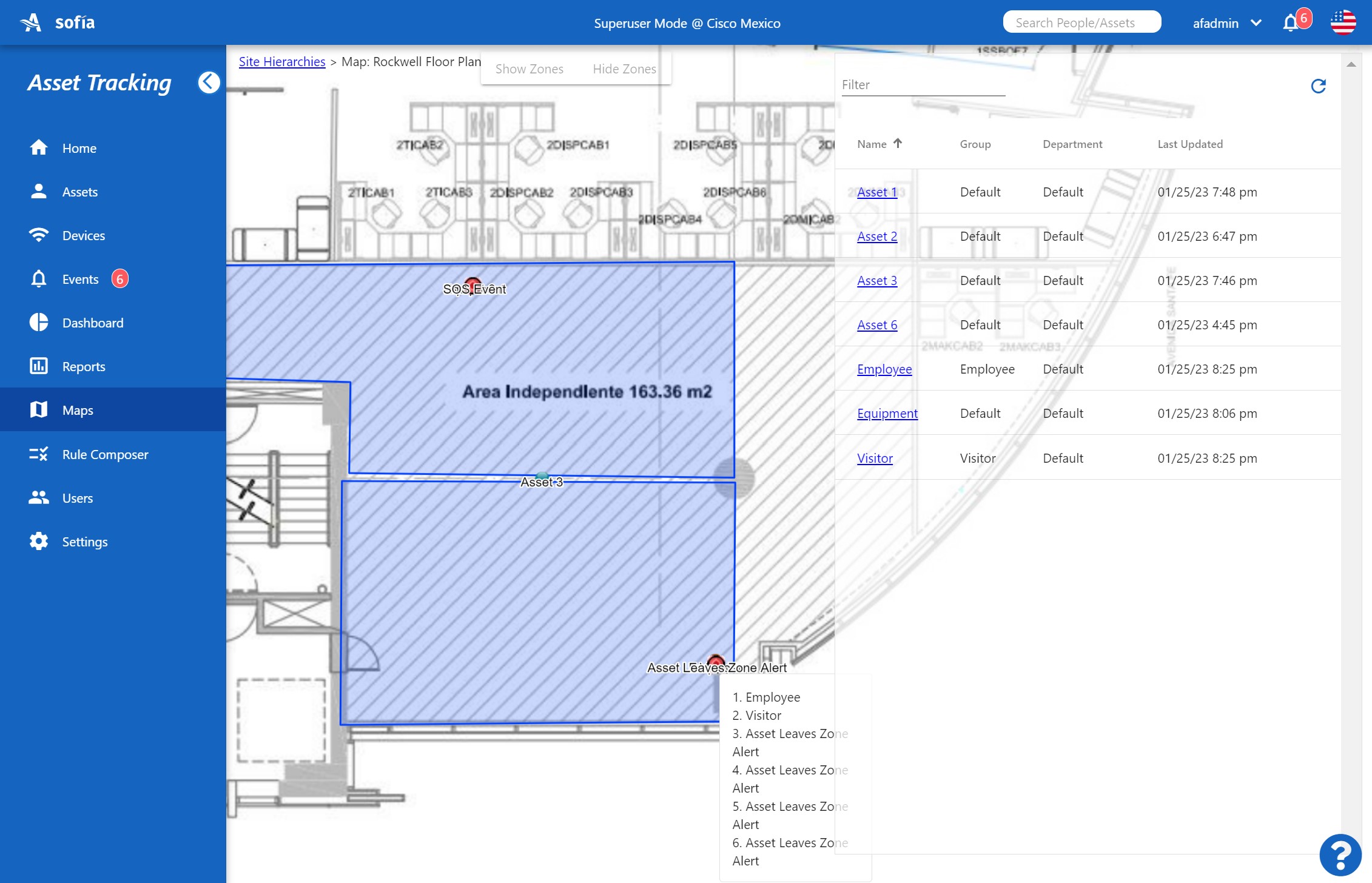The width and height of the screenshot is (1372, 883).
Task: Open the Site Hierarchies breadcrumb link
Action: coord(282,62)
